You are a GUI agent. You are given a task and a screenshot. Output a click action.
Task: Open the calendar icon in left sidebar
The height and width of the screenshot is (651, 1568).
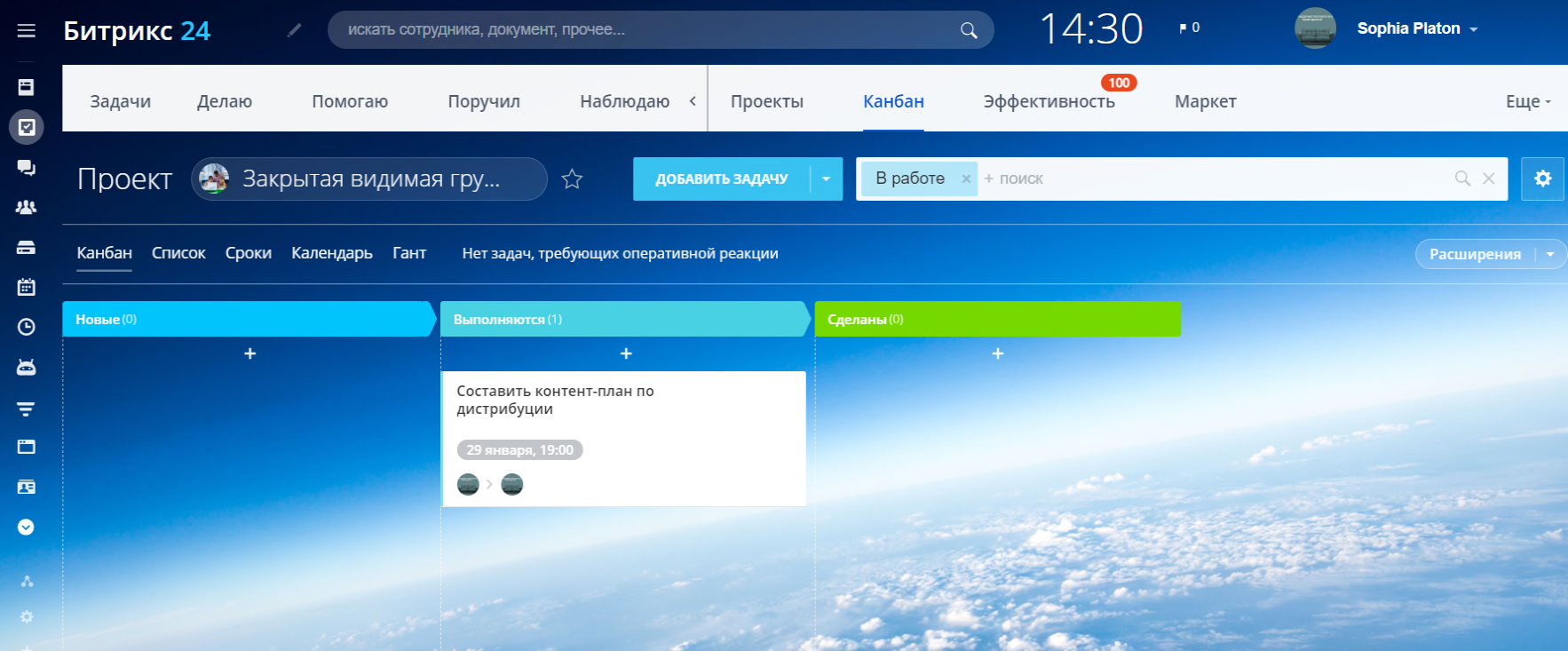click(27, 287)
